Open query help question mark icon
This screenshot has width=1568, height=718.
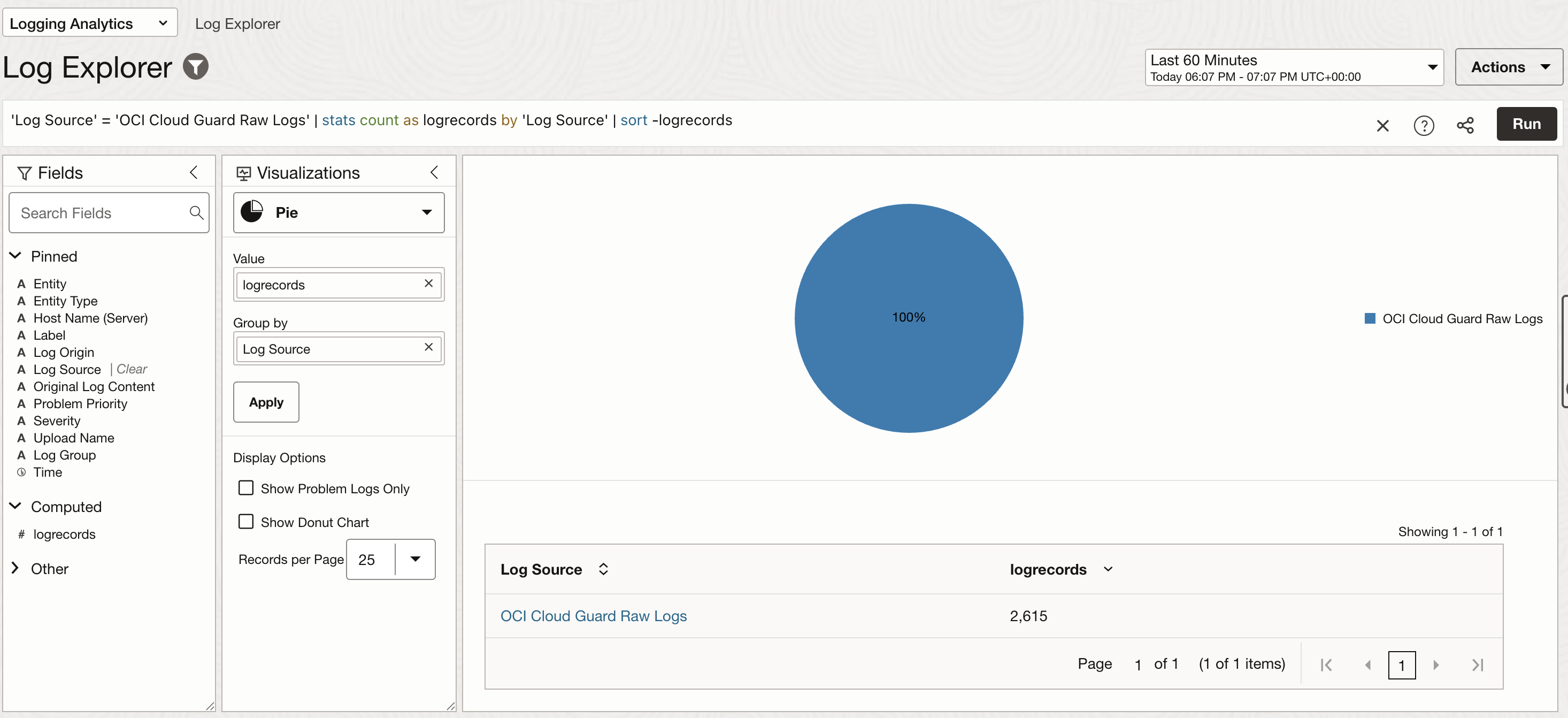(x=1423, y=125)
